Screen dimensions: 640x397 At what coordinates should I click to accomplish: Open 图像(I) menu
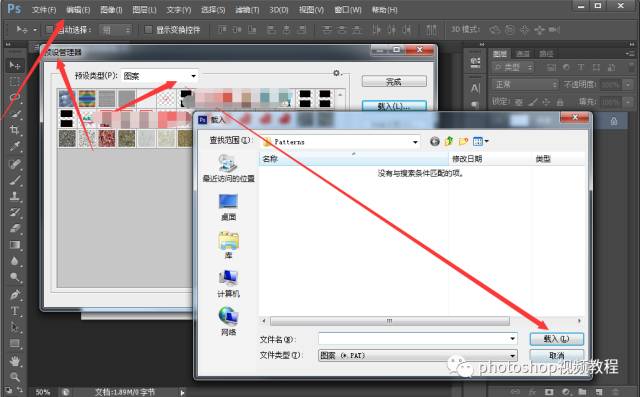click(x=111, y=10)
